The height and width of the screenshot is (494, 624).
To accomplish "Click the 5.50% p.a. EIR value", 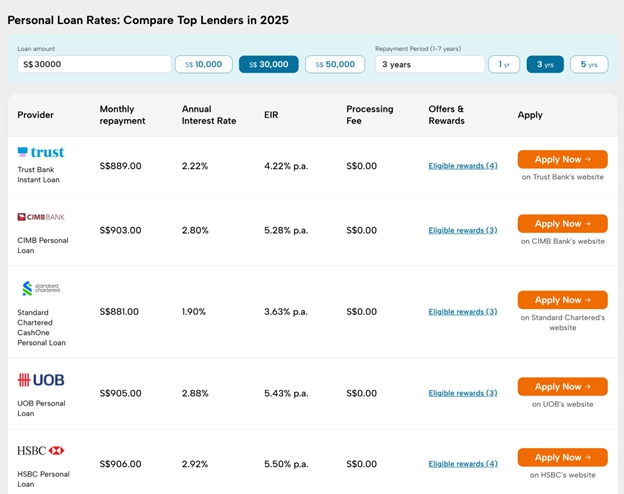I will point(286,464).
